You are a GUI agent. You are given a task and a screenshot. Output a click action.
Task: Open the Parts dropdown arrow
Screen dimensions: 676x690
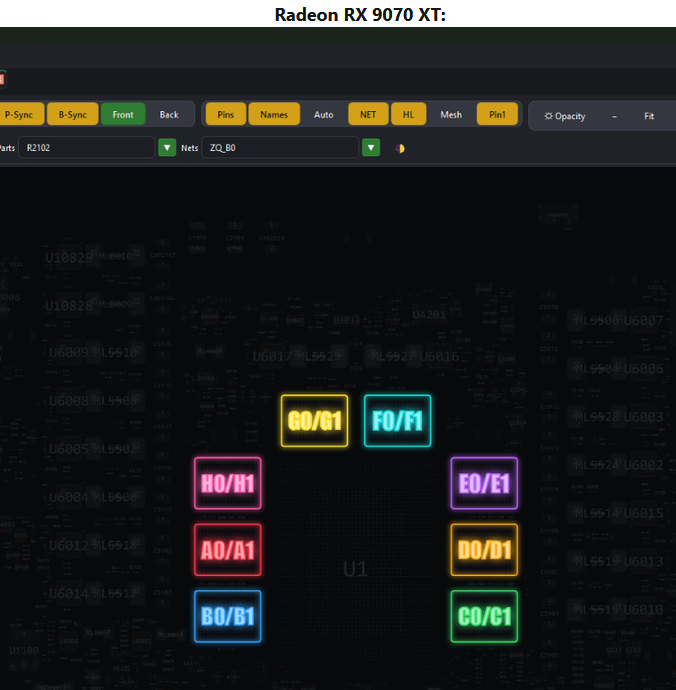pyautogui.click(x=167, y=148)
